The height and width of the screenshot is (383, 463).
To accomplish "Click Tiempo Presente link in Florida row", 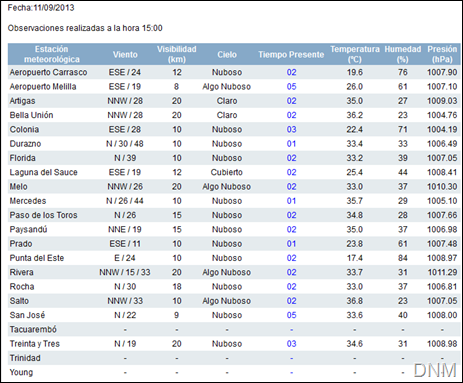I will pos(291,158).
